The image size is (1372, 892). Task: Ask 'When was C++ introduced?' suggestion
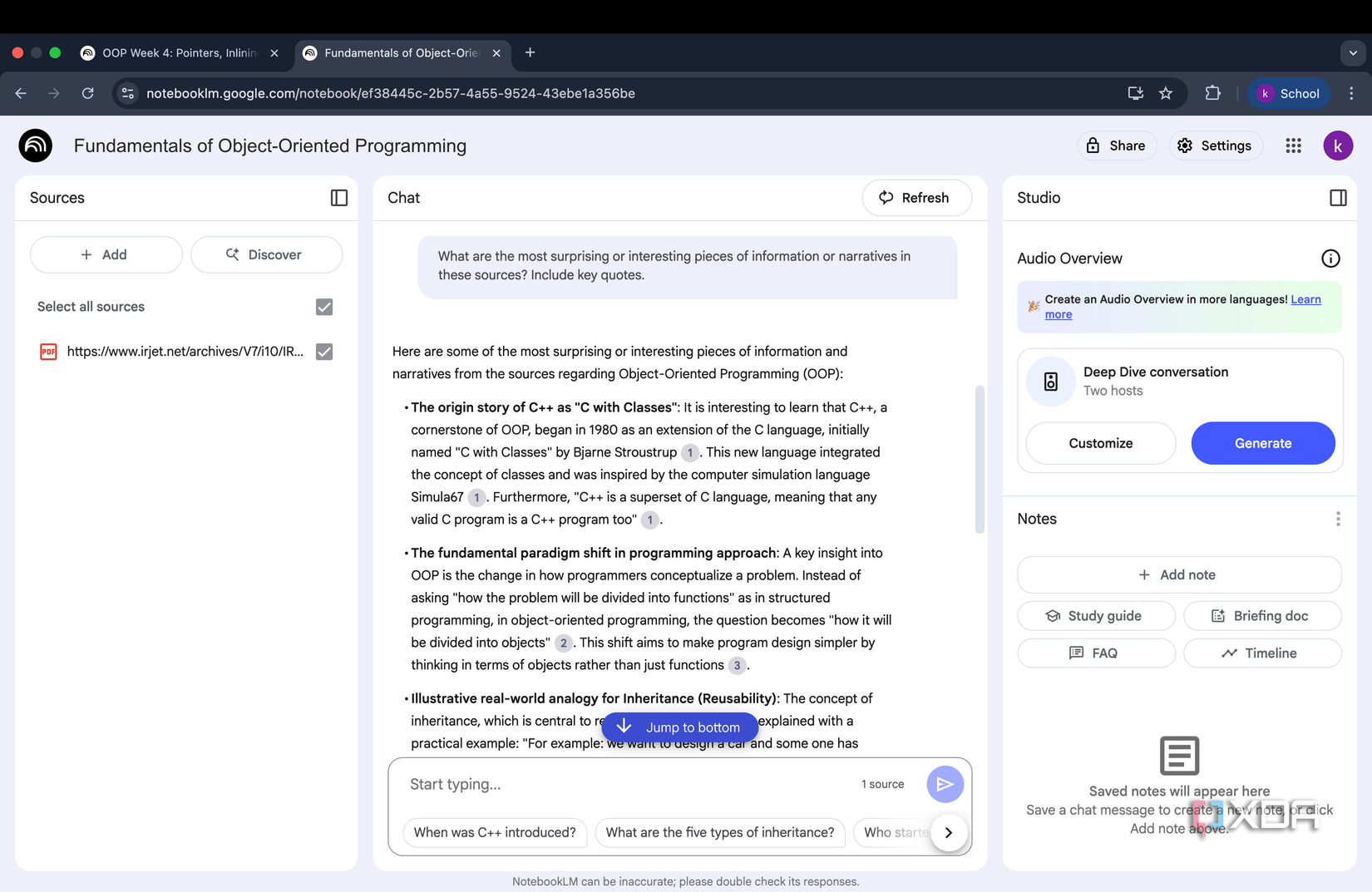495,832
